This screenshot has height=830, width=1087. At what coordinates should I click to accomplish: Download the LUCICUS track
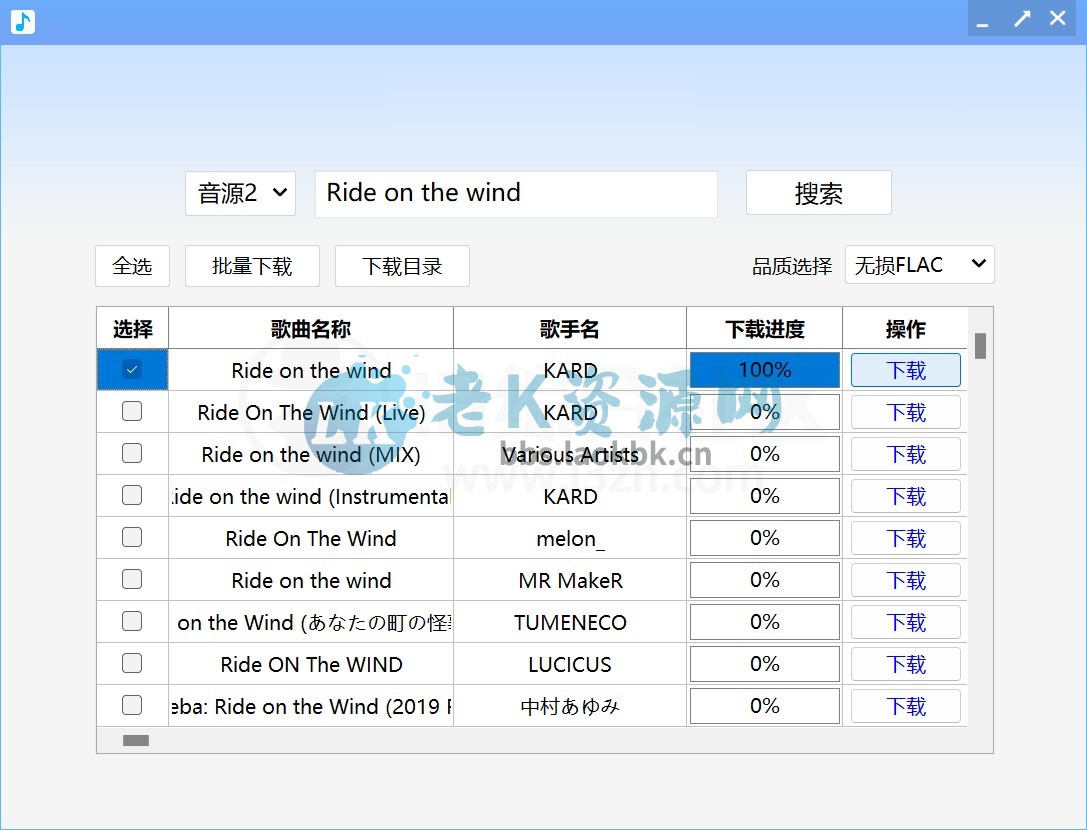(x=906, y=664)
